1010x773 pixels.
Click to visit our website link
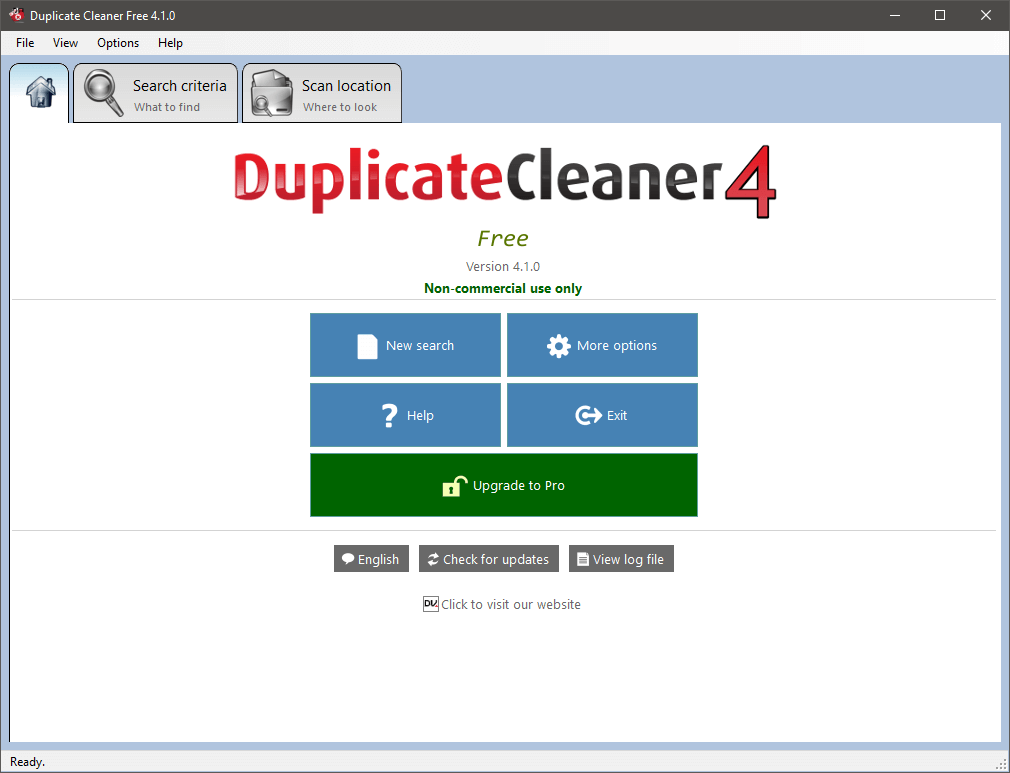point(511,605)
